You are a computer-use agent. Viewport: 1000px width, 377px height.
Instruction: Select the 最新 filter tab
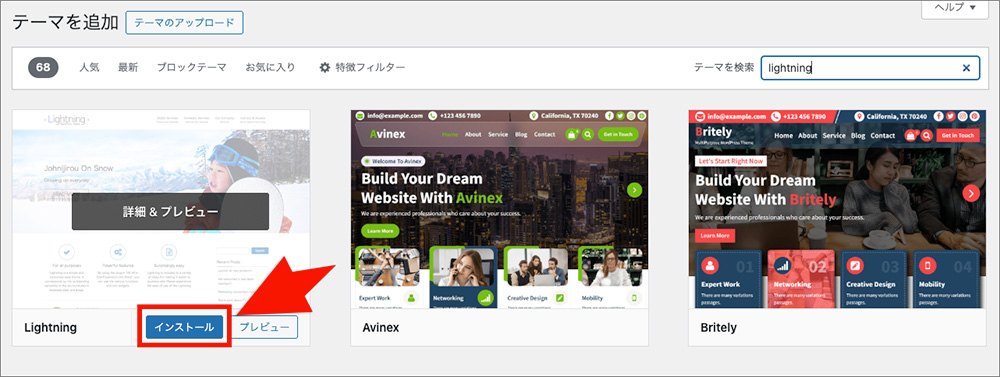(128, 67)
